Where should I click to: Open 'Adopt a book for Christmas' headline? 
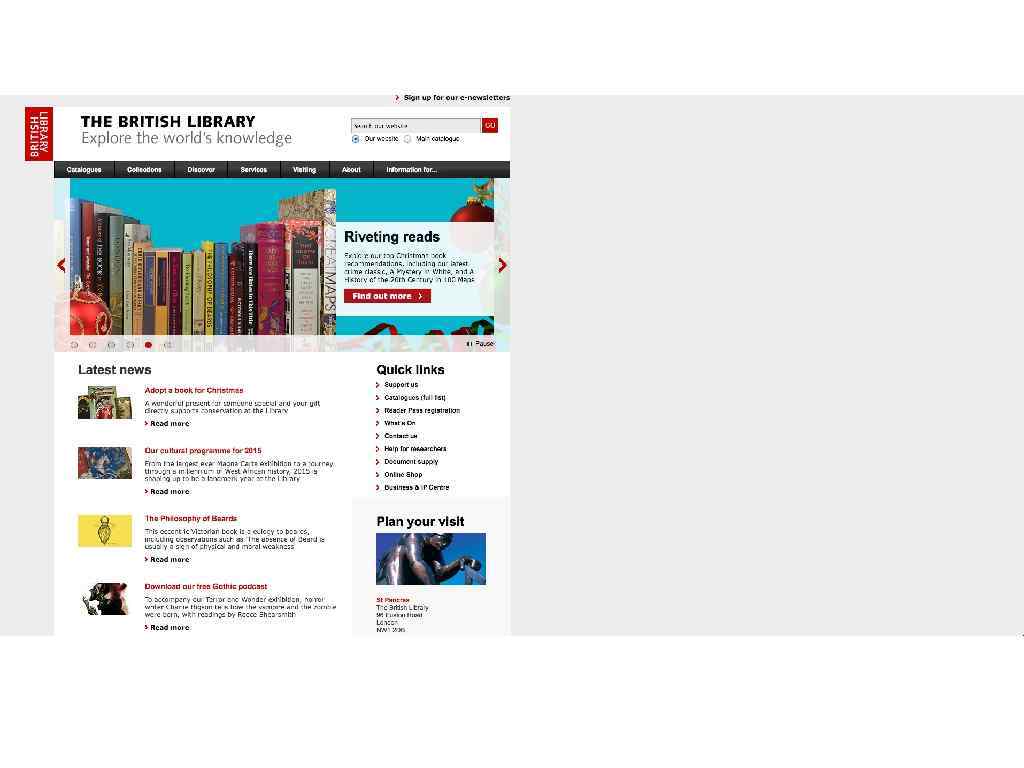[x=194, y=391]
